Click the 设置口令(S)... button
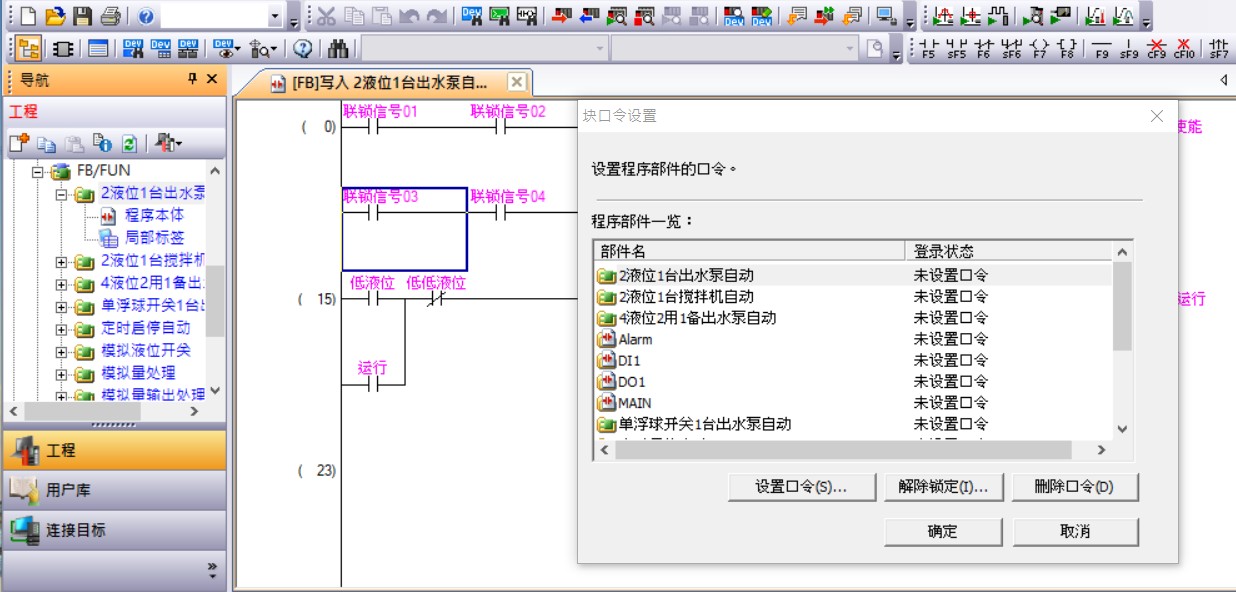Viewport: 1236px width, 592px height. click(801, 487)
